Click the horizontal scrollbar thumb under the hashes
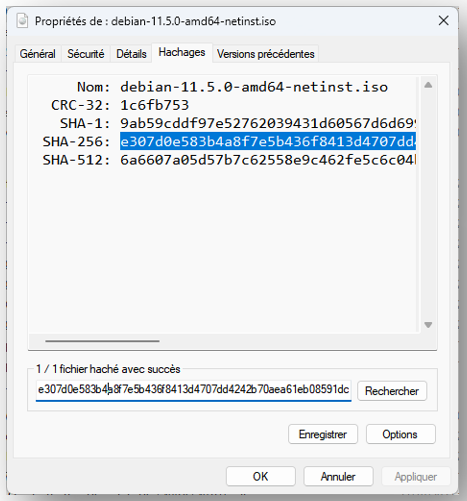The height and width of the screenshot is (501, 467). pos(102,341)
